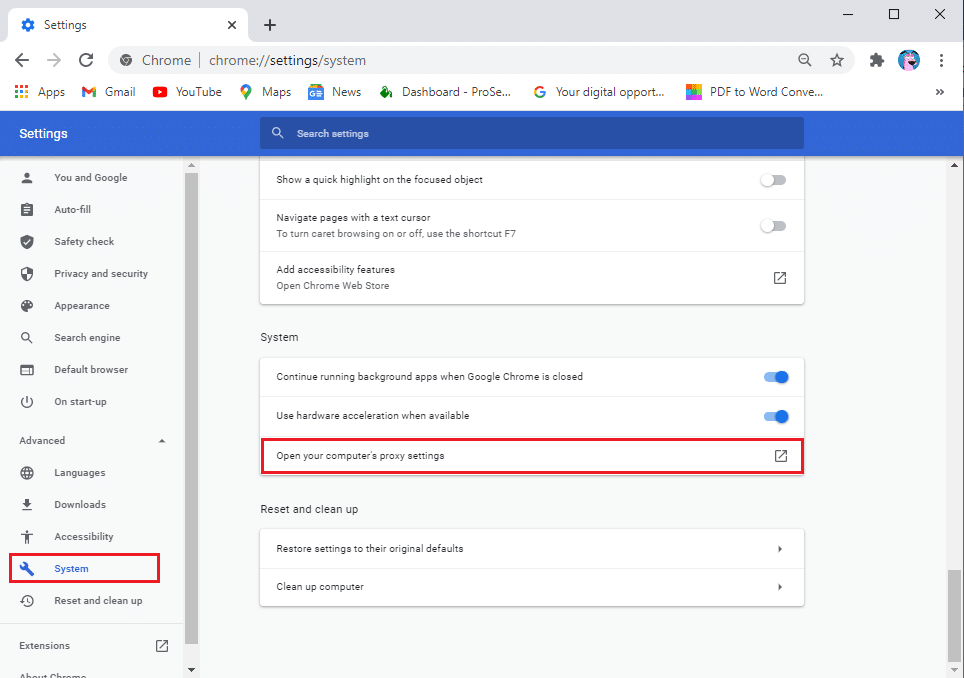Click the Extensions puzzle icon in toolbar
This screenshot has height=678, width=964.
pos(876,60)
